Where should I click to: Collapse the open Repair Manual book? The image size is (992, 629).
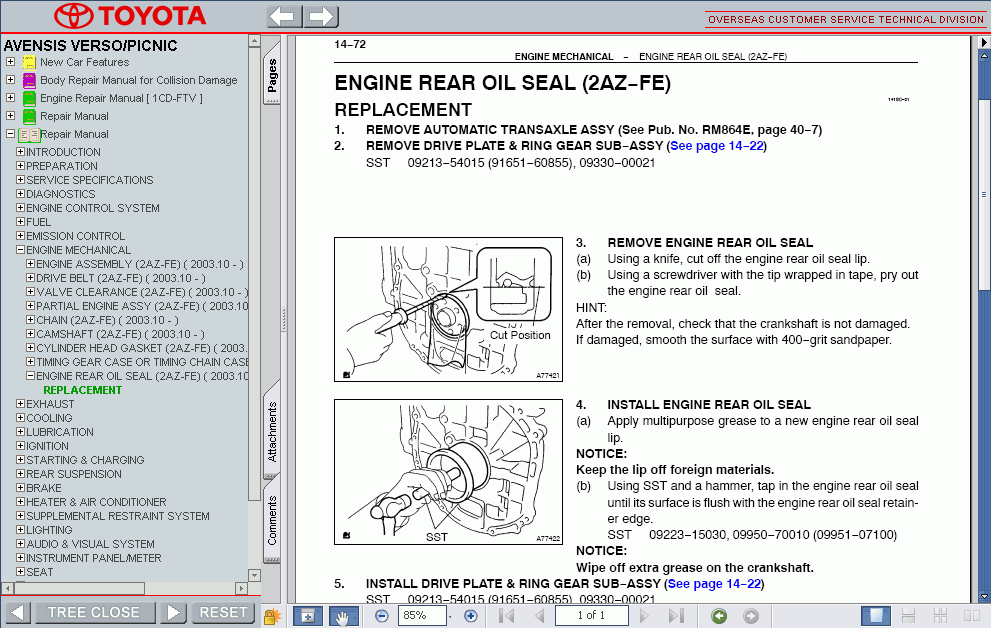(x=10, y=134)
